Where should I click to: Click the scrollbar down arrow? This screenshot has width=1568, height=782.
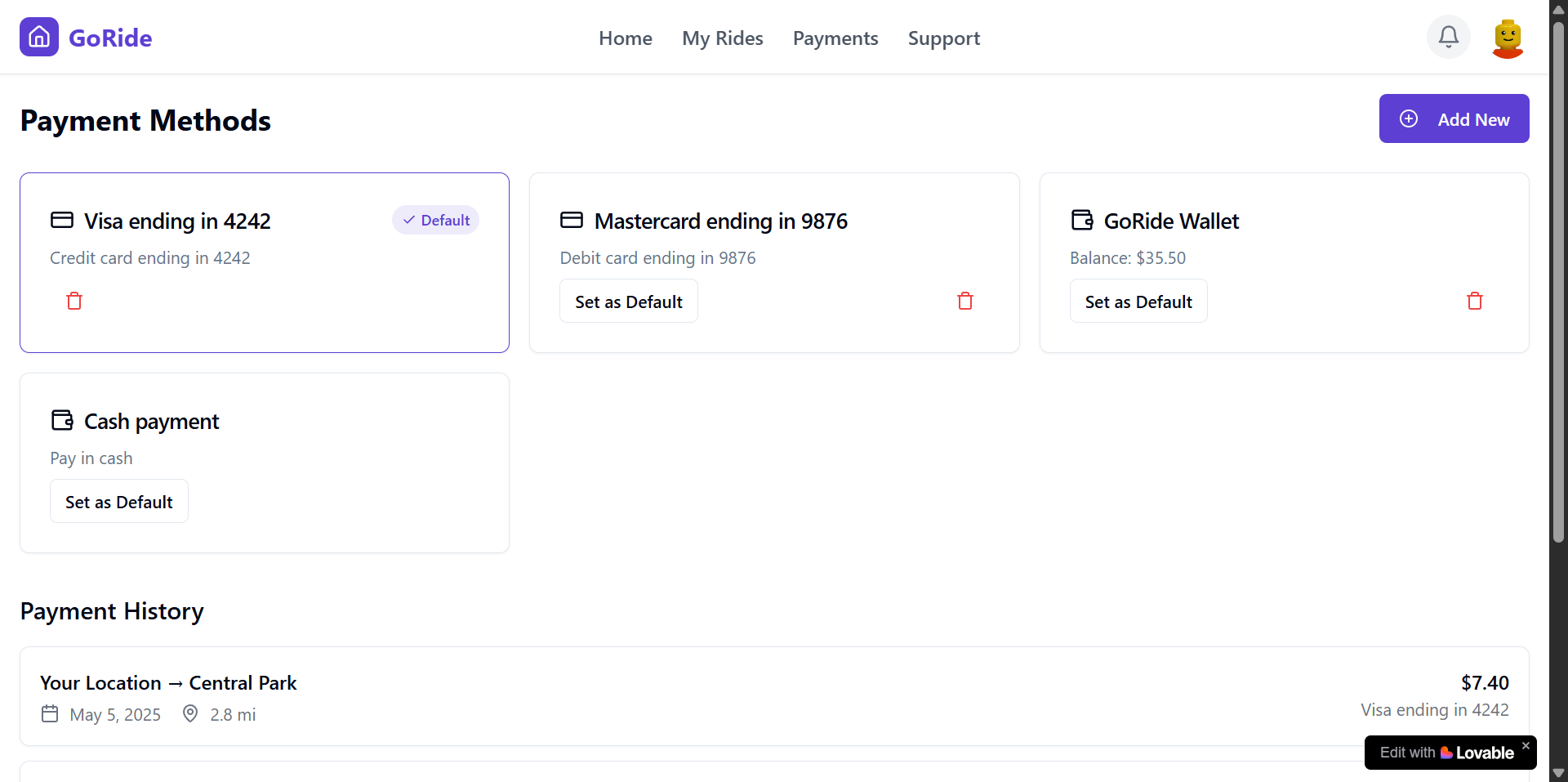[1558, 773]
